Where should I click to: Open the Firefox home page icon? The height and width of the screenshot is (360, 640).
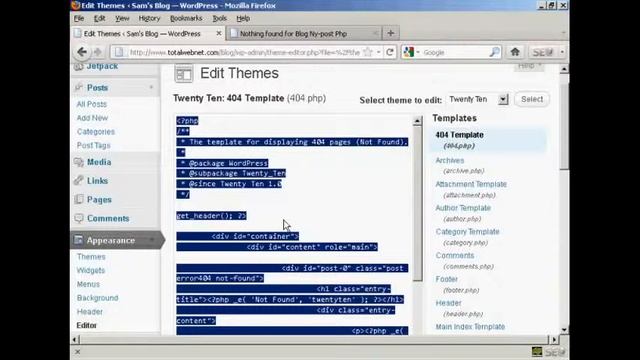pyautogui.click(x=515, y=52)
